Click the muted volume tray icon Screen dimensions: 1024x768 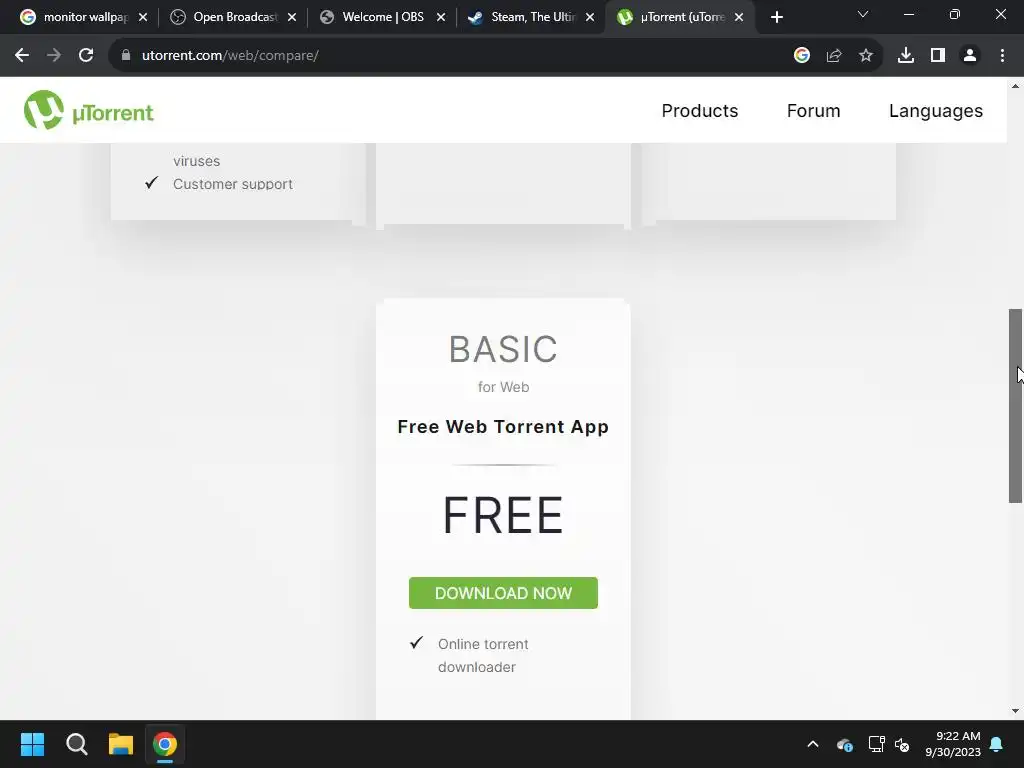pos(902,744)
